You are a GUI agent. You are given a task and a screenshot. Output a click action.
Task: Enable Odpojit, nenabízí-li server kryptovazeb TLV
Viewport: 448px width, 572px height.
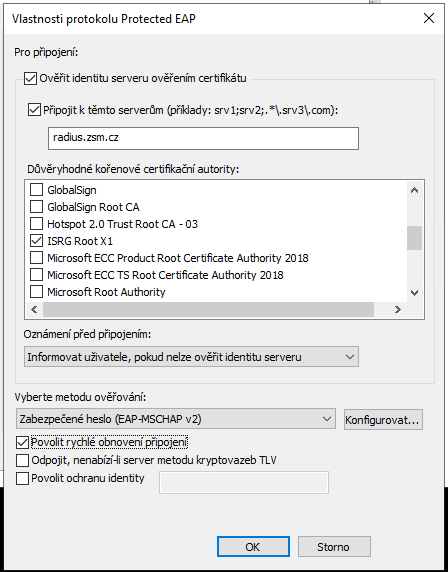22,460
